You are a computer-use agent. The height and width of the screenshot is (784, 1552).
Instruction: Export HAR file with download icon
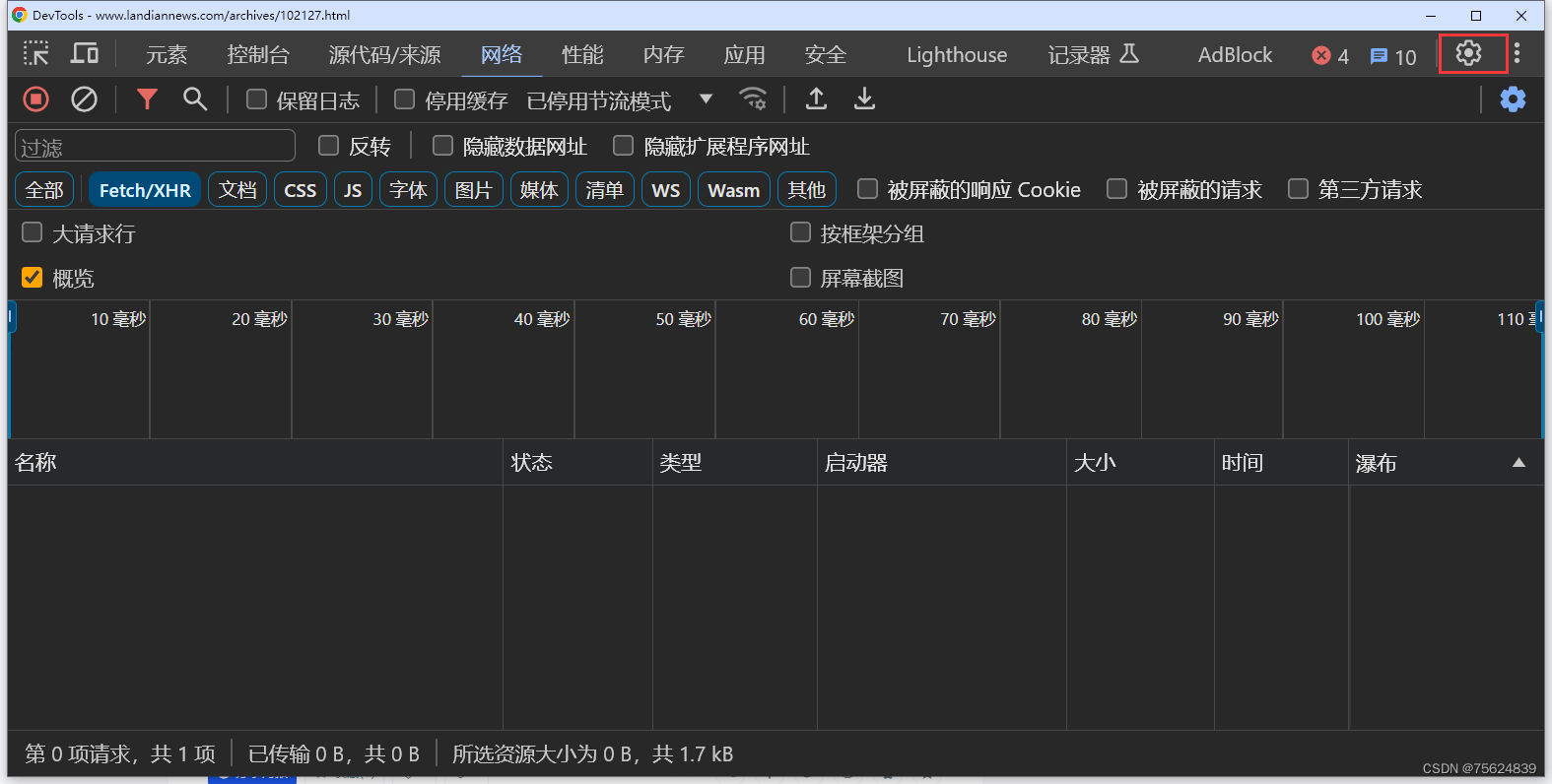point(864,99)
